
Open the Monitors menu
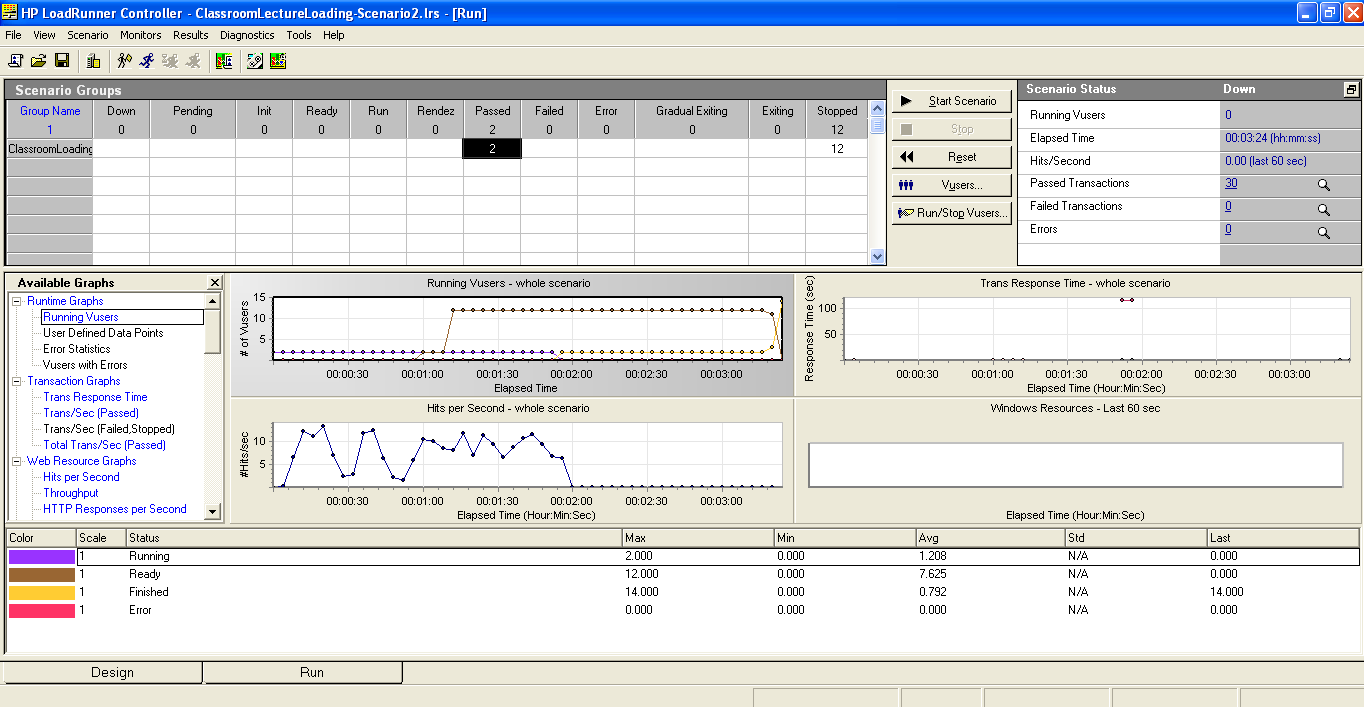point(140,34)
